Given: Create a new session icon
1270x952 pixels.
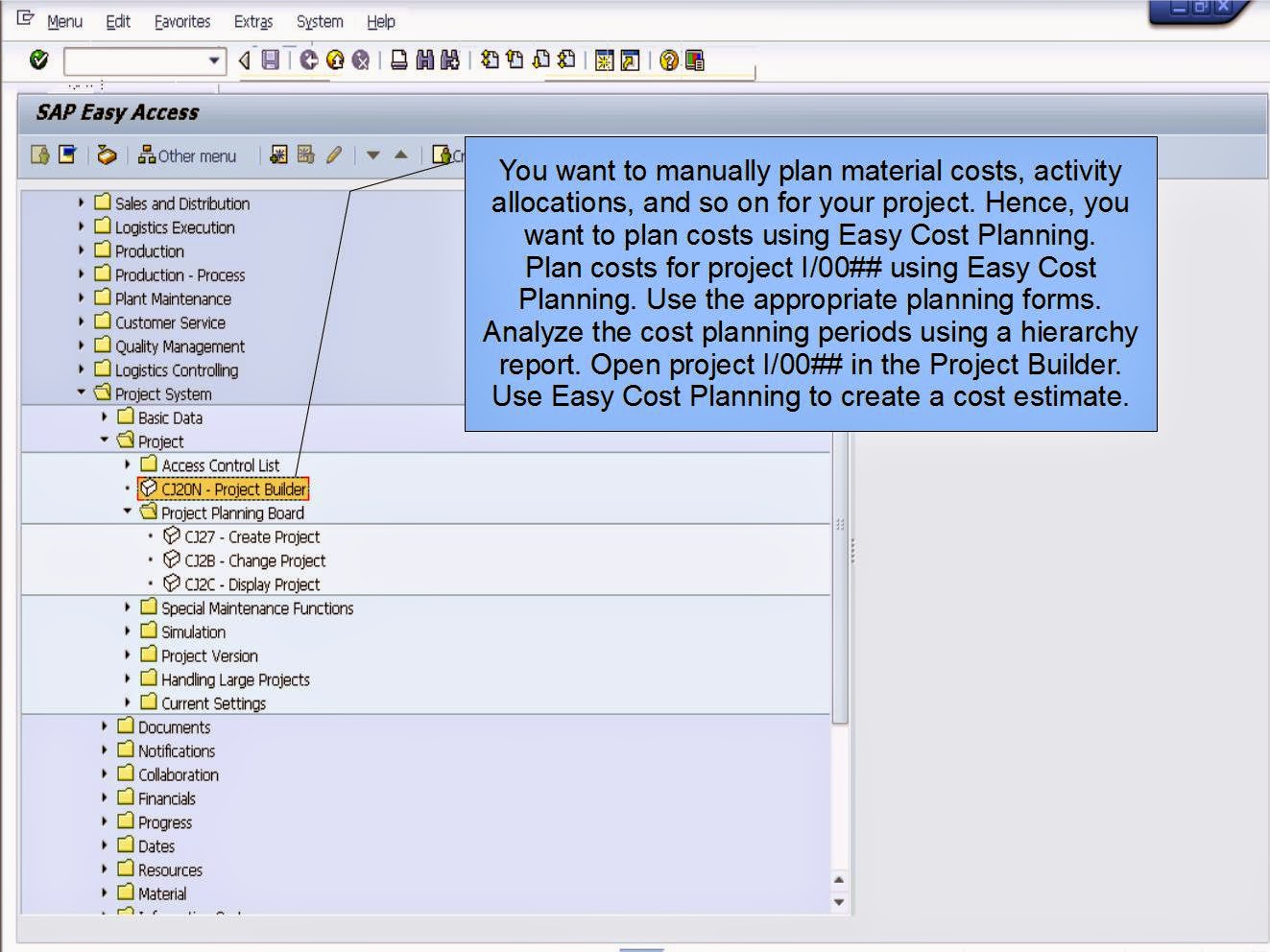Looking at the screenshot, I should (604, 60).
